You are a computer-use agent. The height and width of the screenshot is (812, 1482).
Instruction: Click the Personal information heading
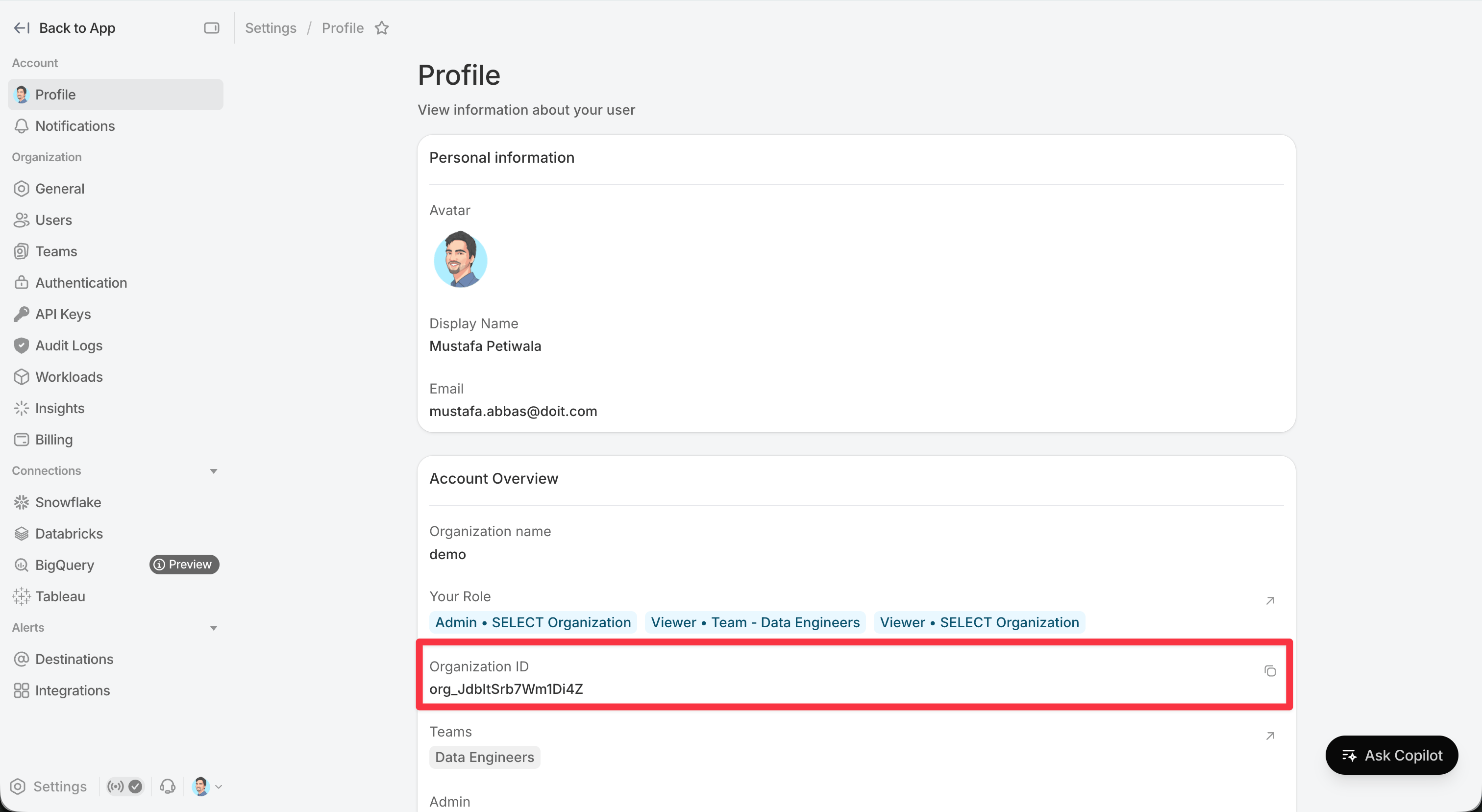coord(502,158)
